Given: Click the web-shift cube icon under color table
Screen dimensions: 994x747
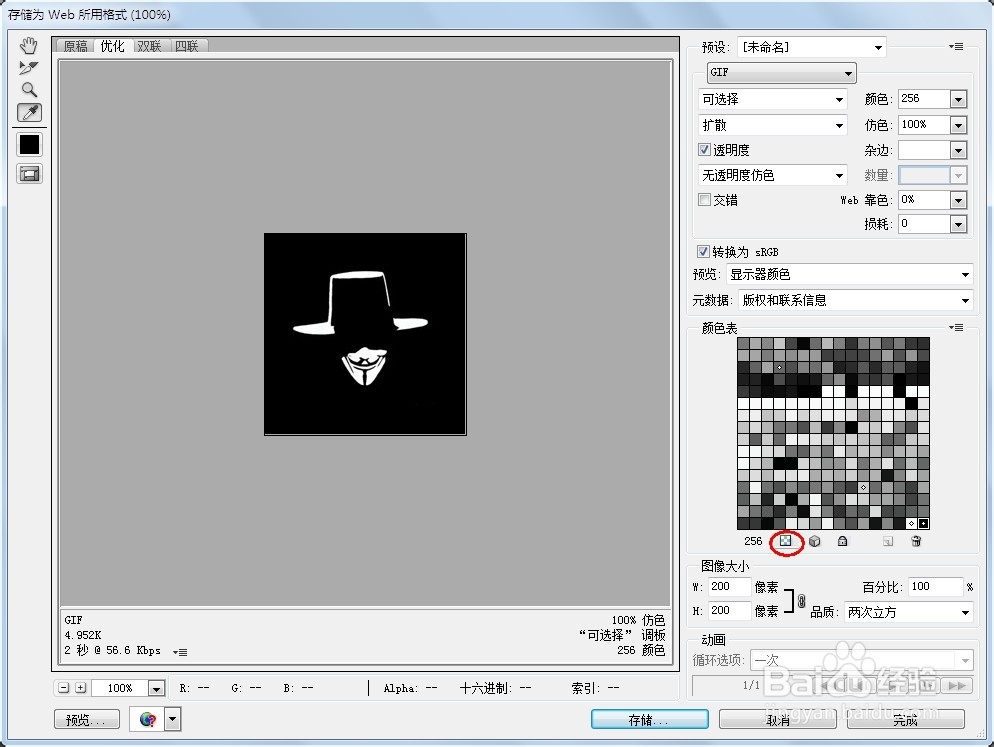Looking at the screenshot, I should (815, 541).
